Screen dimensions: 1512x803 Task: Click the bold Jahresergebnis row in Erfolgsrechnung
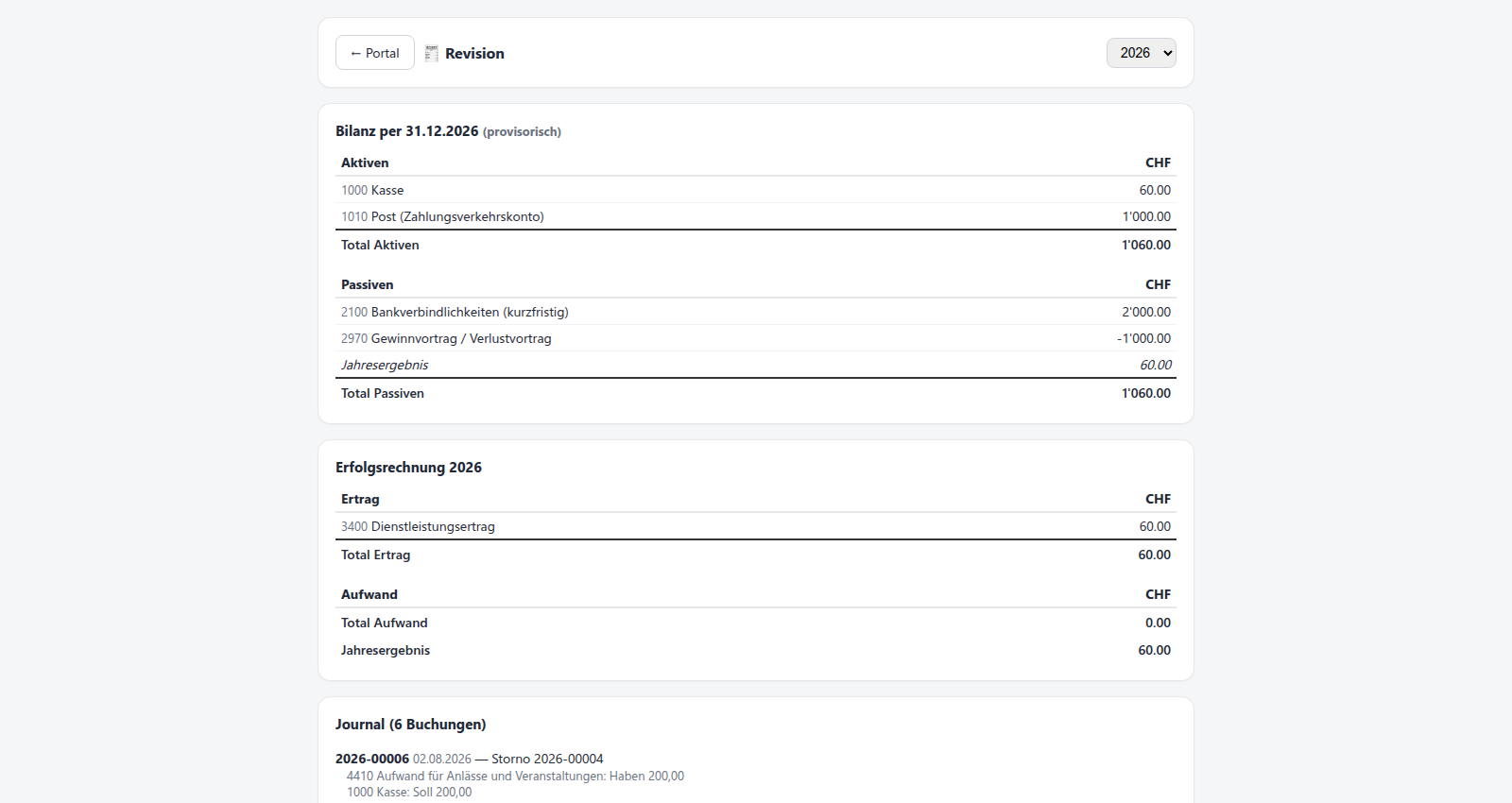[x=756, y=650]
